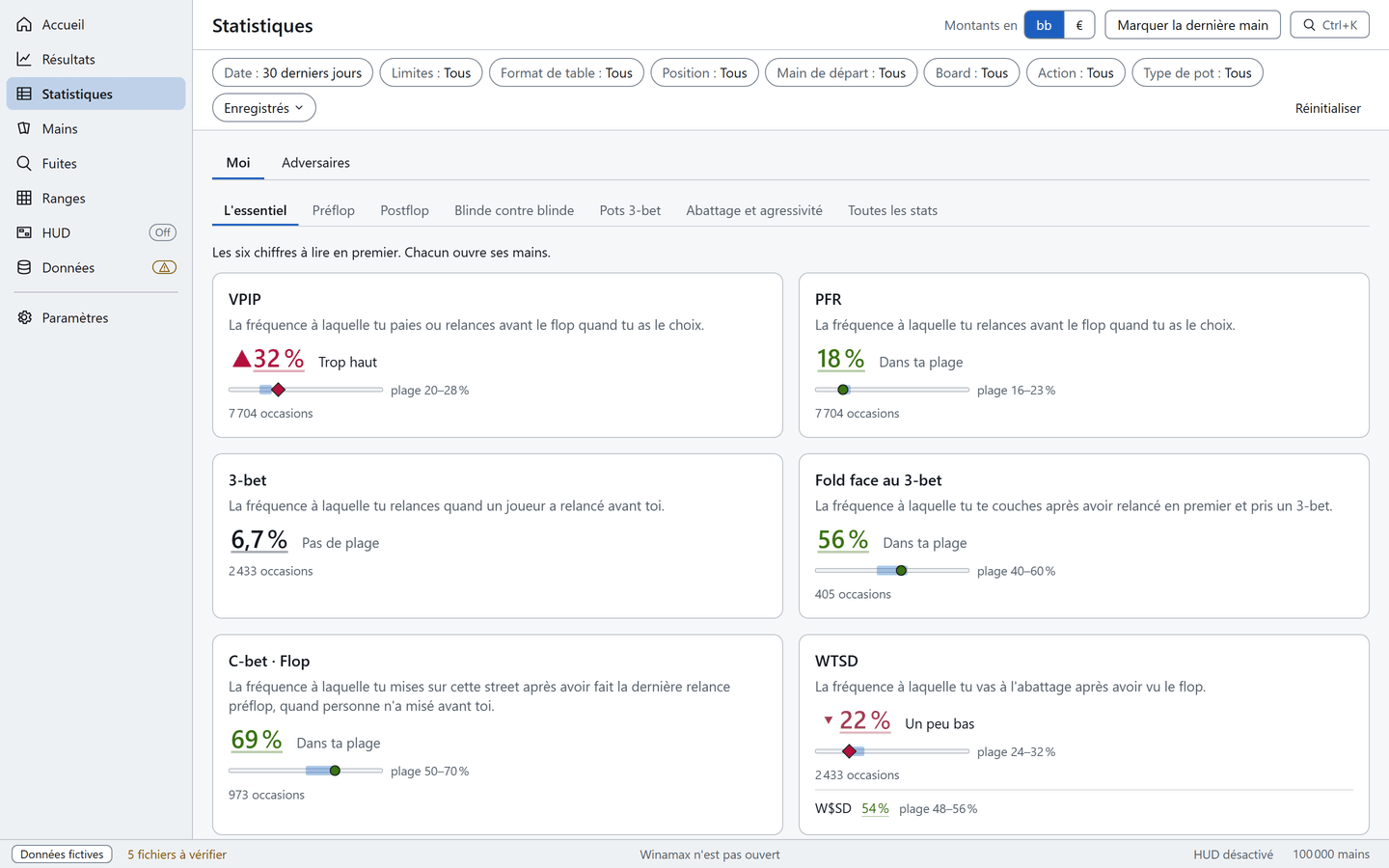Open the Main de départ filter
Viewport: 1389px width, 868px height.
click(x=841, y=72)
